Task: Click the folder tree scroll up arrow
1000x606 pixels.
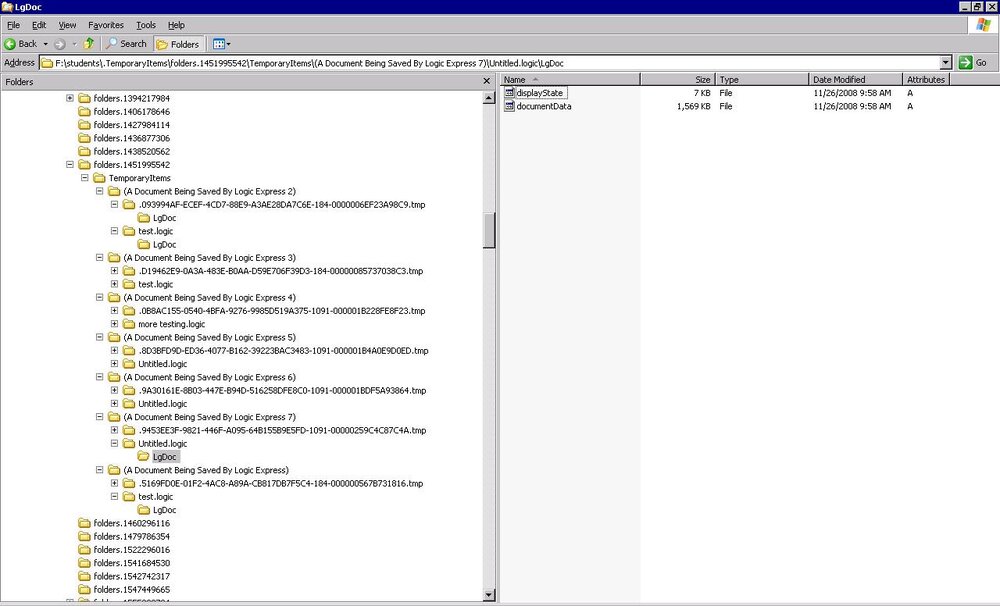Action: [x=489, y=98]
